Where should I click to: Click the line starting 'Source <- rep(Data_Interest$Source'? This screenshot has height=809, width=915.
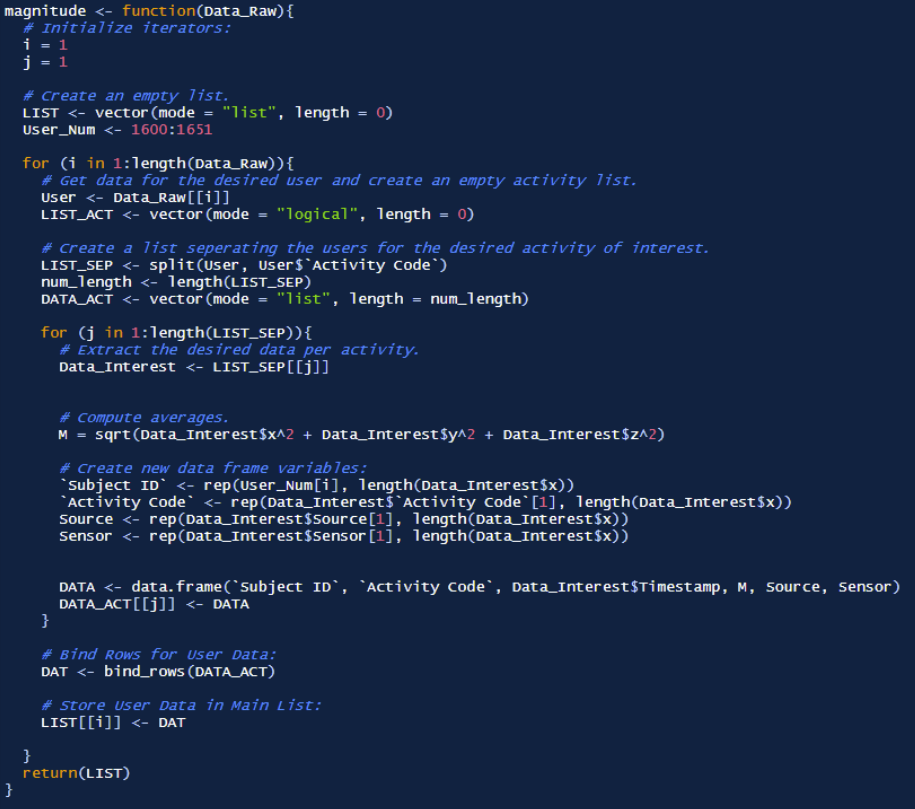(x=344, y=519)
